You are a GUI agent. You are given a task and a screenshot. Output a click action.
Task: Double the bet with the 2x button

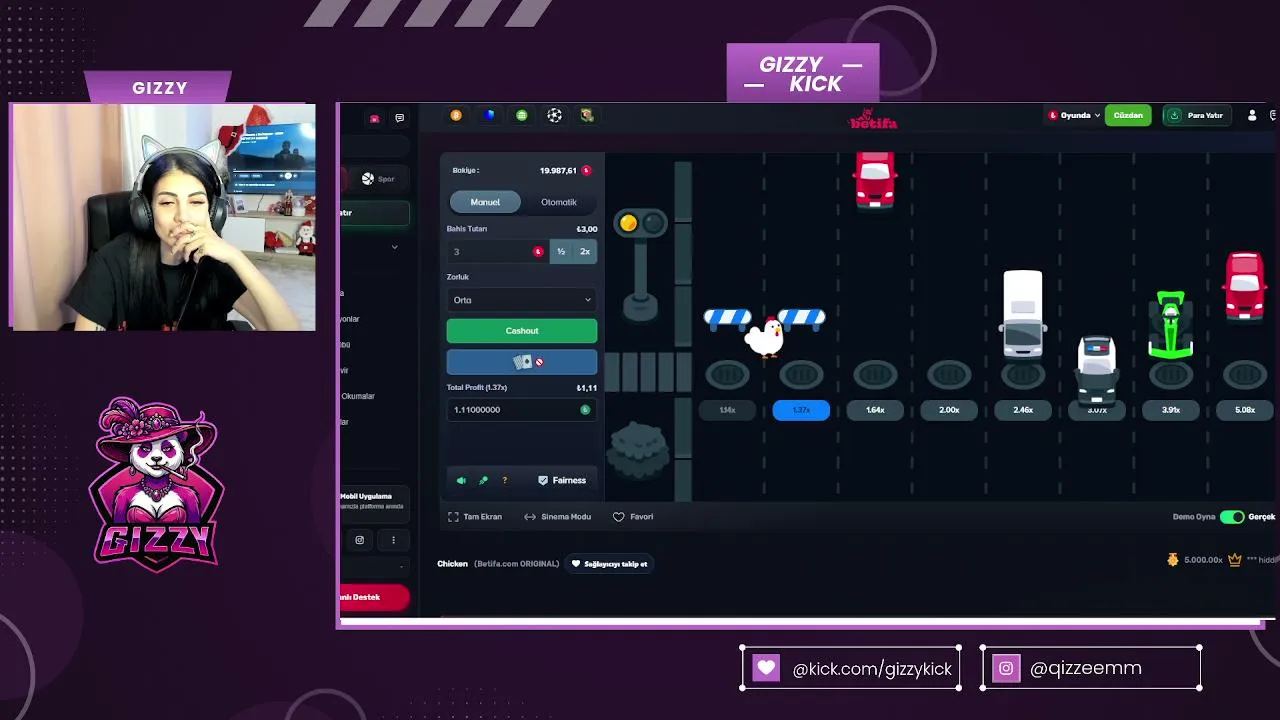pos(585,252)
